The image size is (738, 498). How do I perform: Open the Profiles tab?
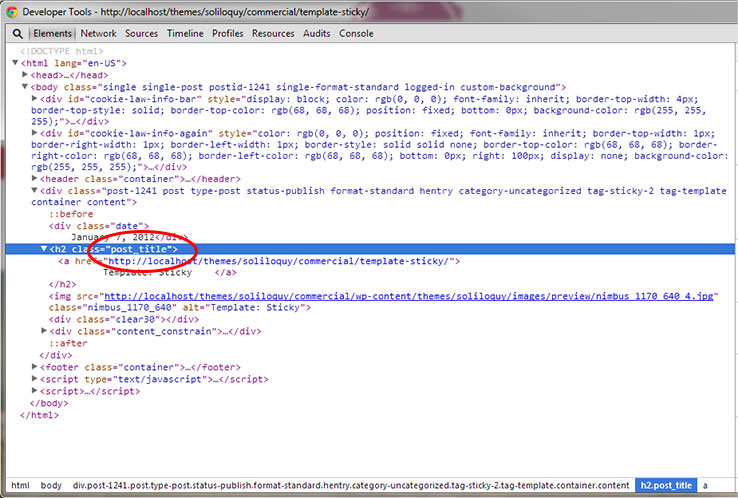tap(228, 33)
